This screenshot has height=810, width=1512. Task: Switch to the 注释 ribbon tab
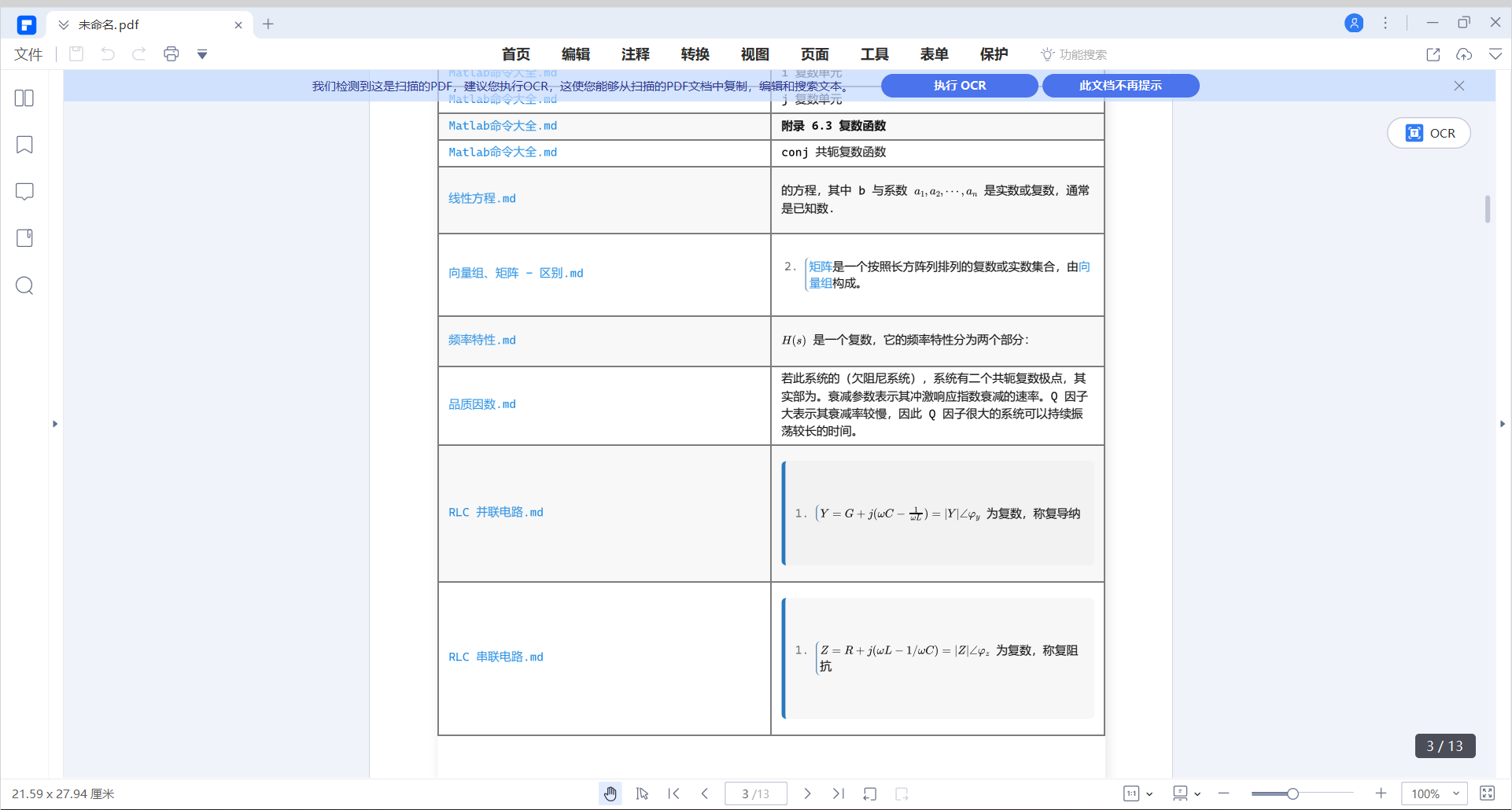click(635, 54)
